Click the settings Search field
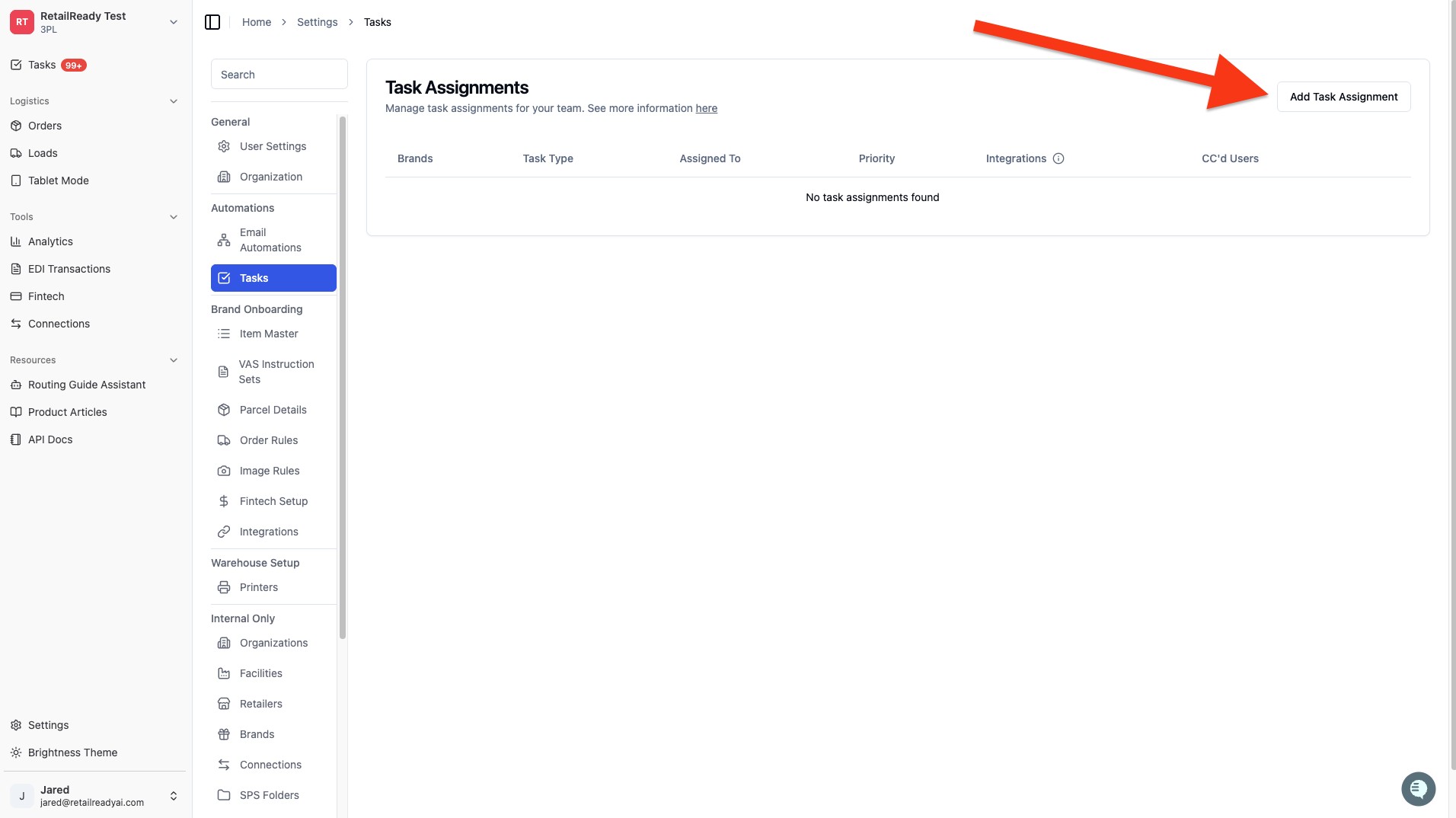 click(279, 75)
